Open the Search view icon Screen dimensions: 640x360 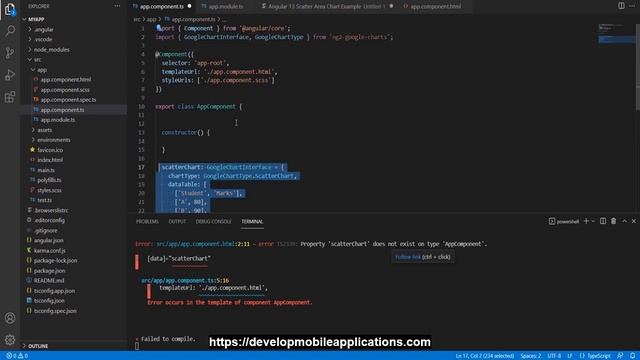click(10, 31)
